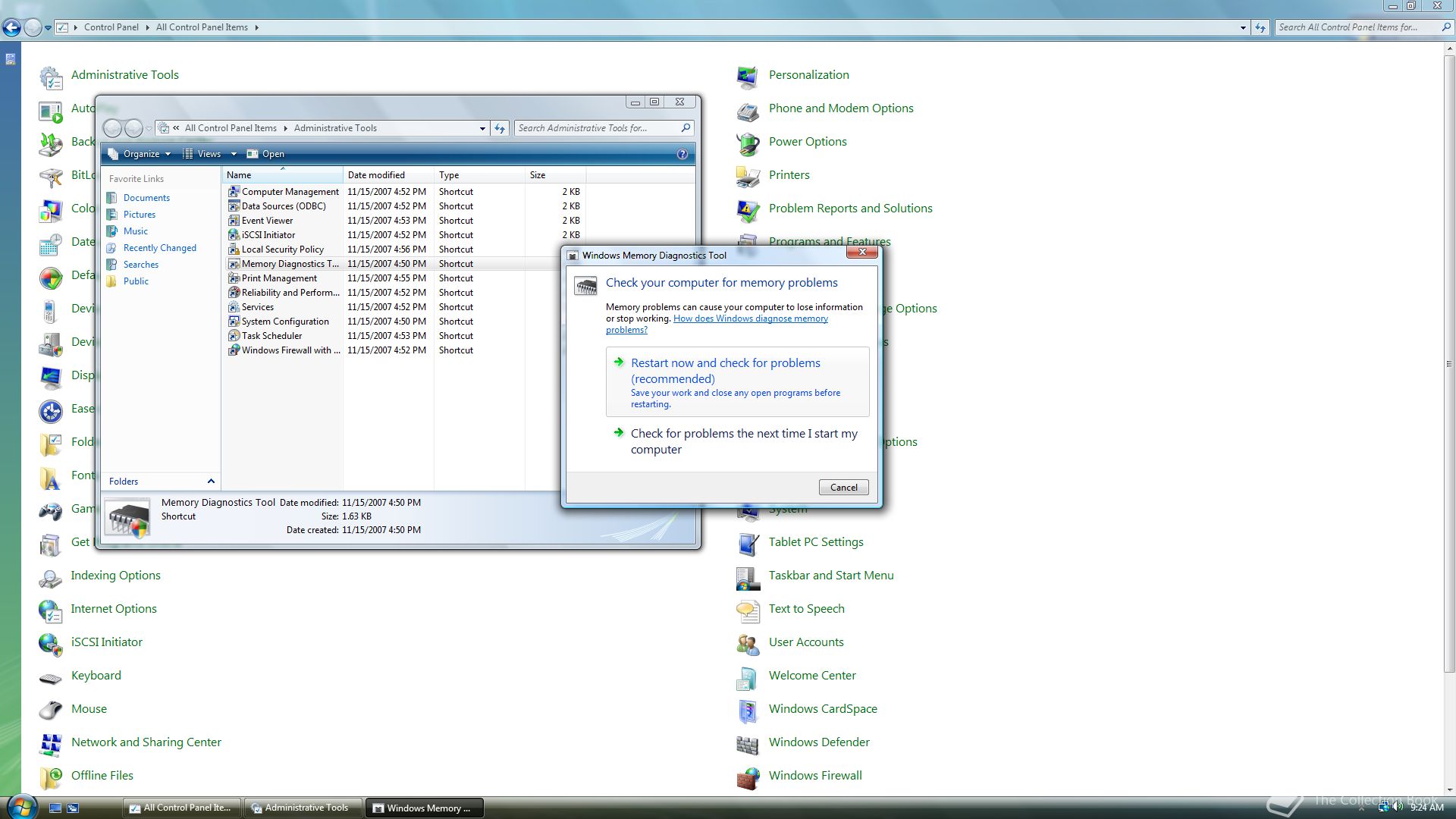This screenshot has width=1456, height=819.
Task: Open the Internet Options icon
Action: tap(51, 610)
